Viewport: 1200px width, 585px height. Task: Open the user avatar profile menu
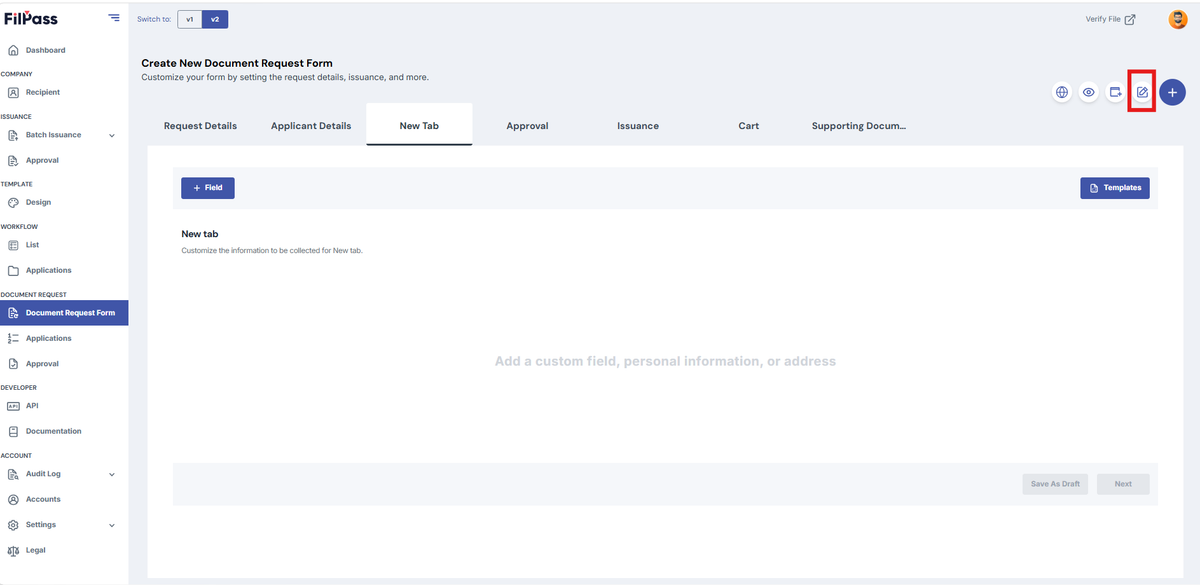click(1177, 19)
